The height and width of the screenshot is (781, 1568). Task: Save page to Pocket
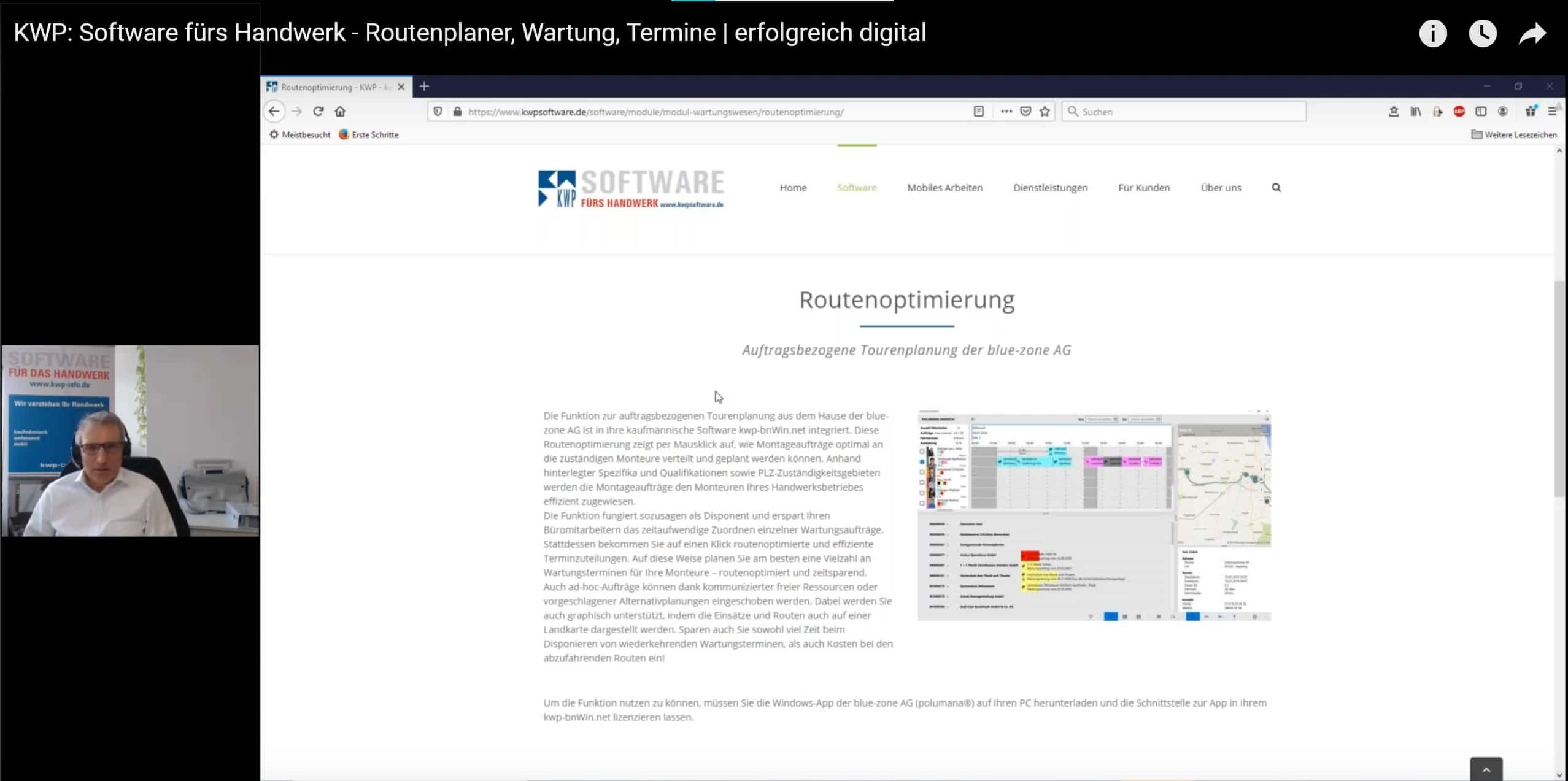click(x=1025, y=111)
